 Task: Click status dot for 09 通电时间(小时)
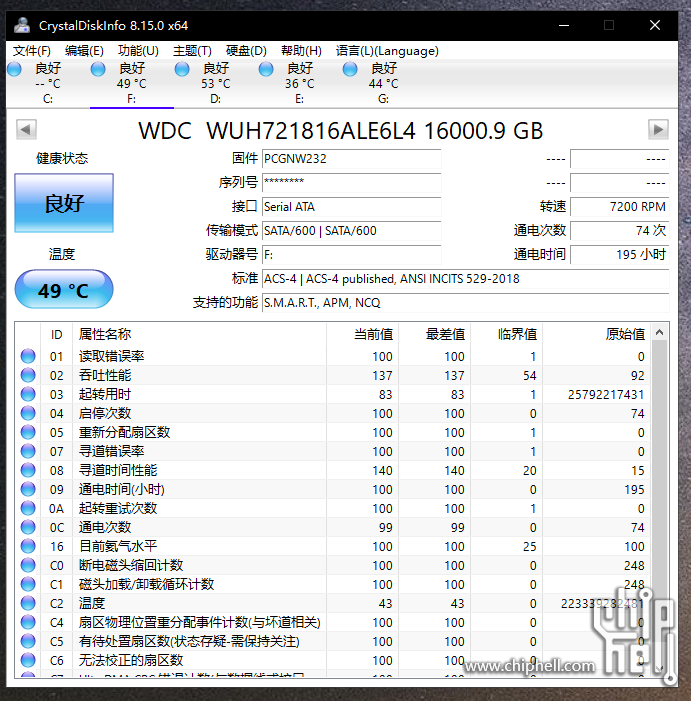[28, 489]
